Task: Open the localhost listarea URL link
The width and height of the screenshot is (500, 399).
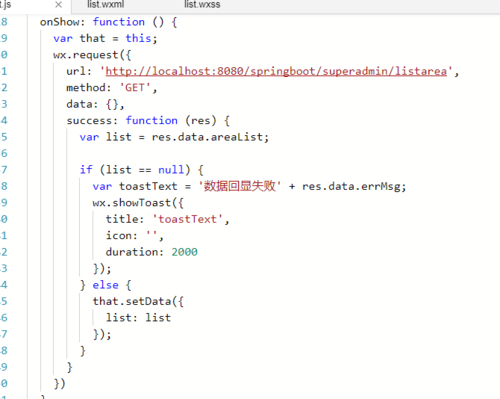Action: [x=276, y=71]
